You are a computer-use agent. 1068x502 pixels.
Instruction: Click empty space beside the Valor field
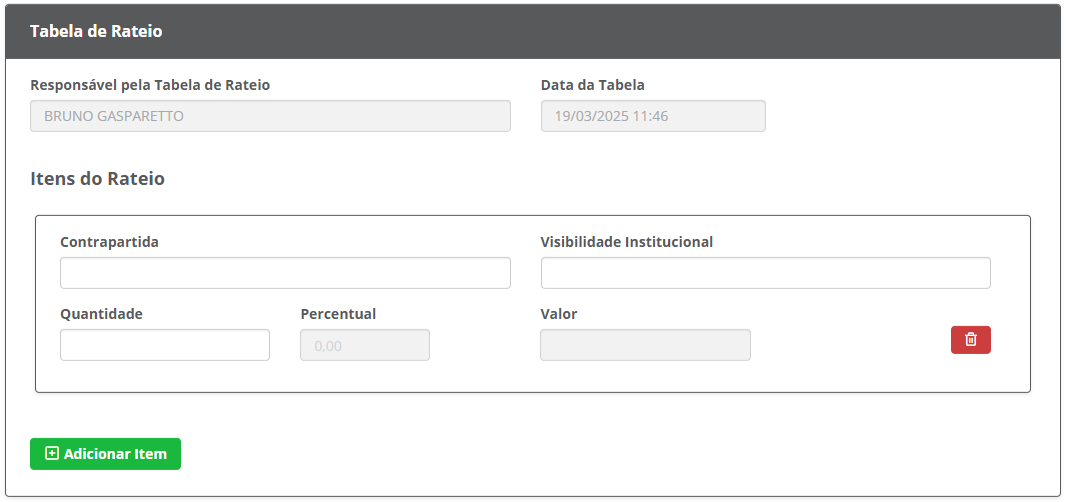(850, 345)
